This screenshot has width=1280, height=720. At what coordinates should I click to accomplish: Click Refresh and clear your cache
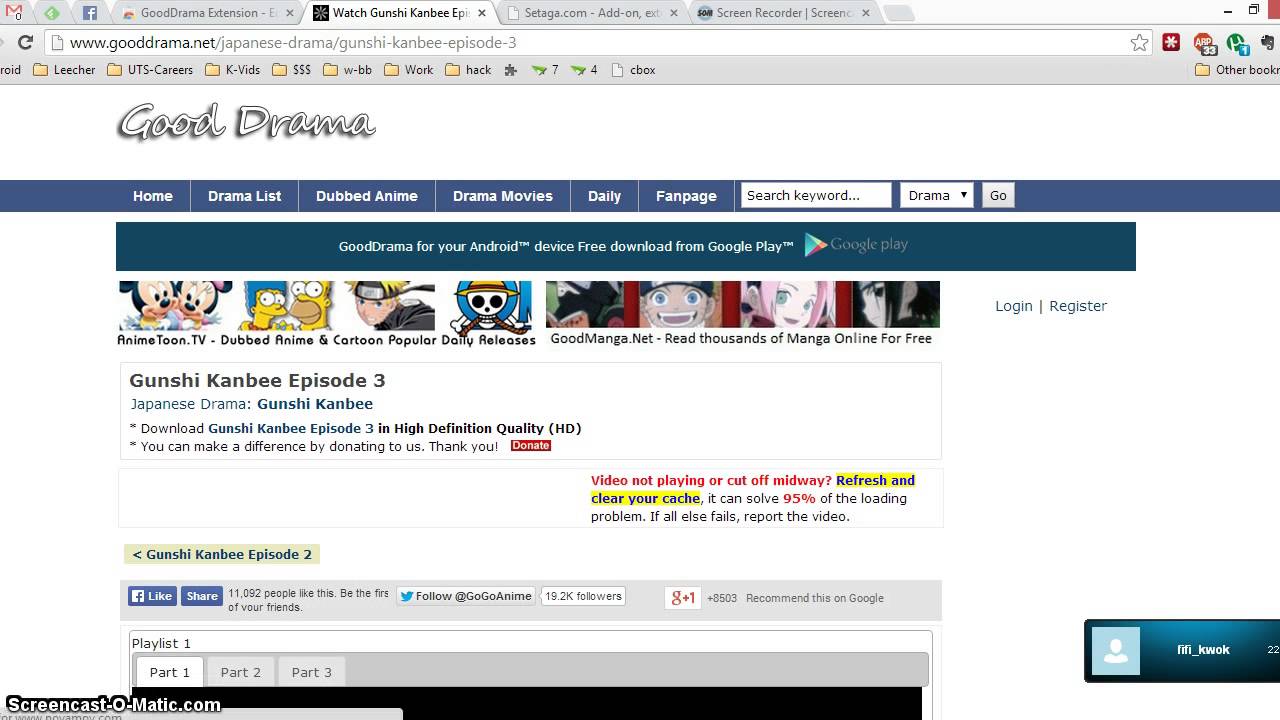click(x=753, y=489)
